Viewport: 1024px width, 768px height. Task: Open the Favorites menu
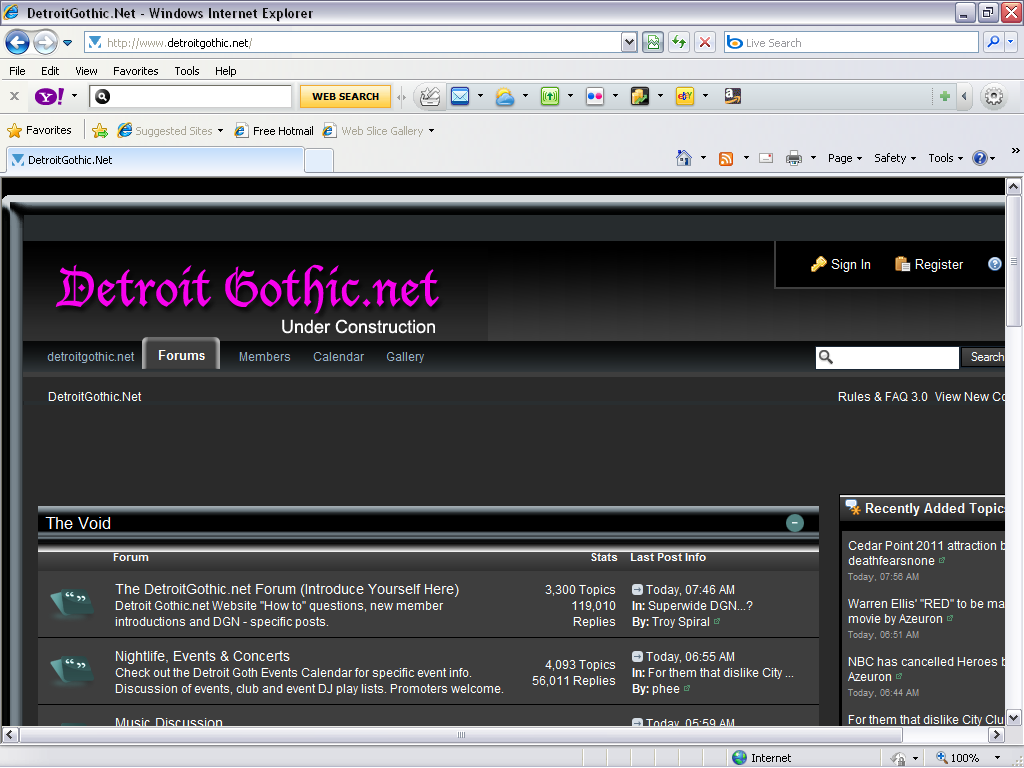[136, 71]
